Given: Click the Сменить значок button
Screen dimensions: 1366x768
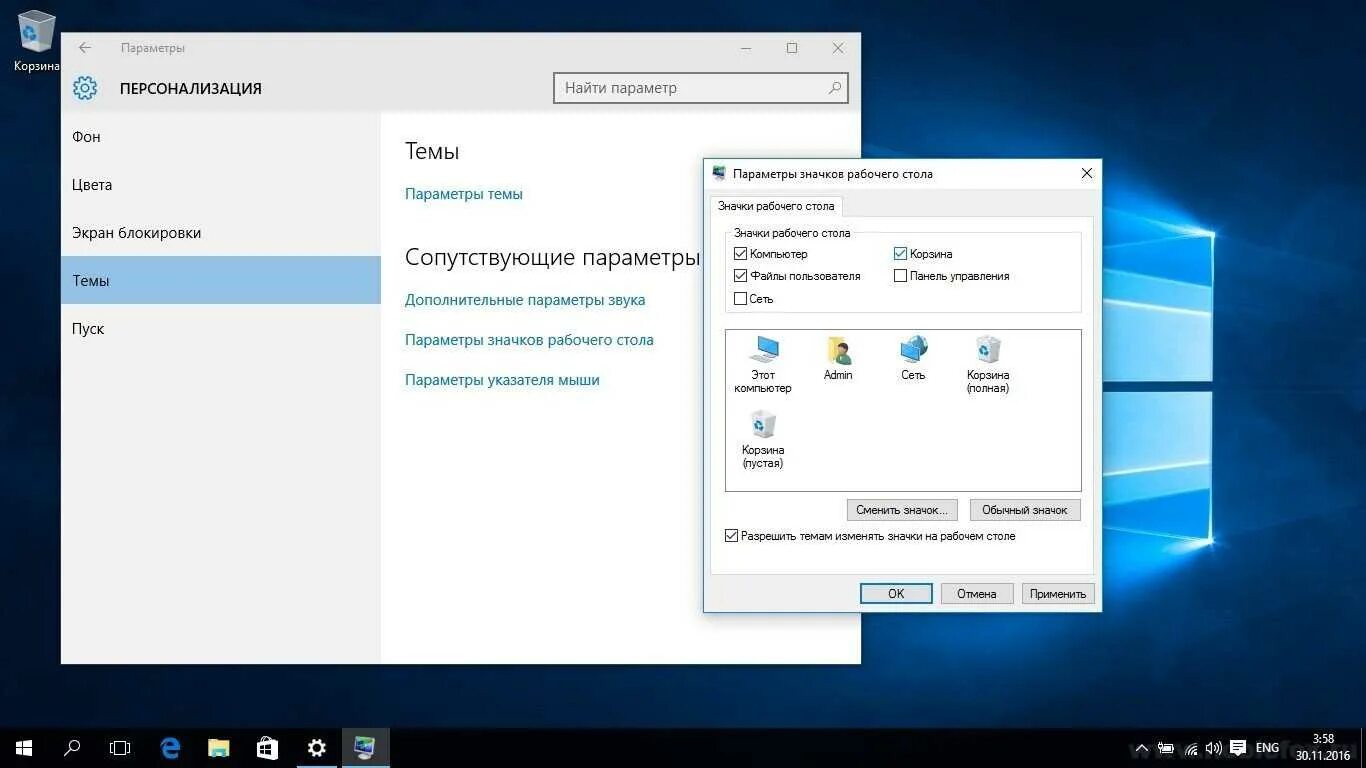Looking at the screenshot, I should point(902,510).
